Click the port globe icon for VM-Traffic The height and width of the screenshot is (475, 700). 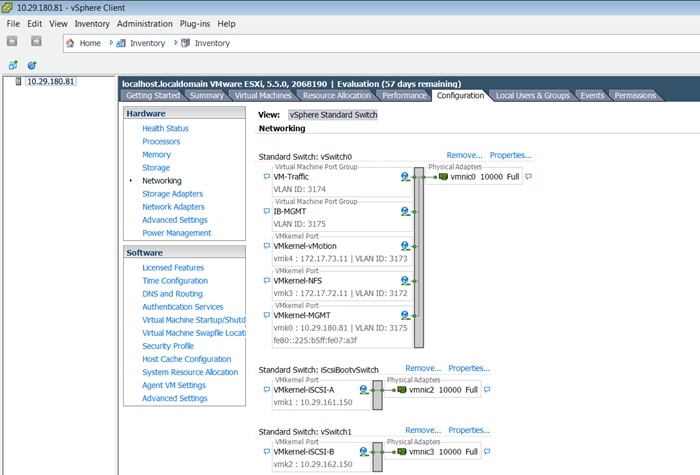(x=405, y=177)
